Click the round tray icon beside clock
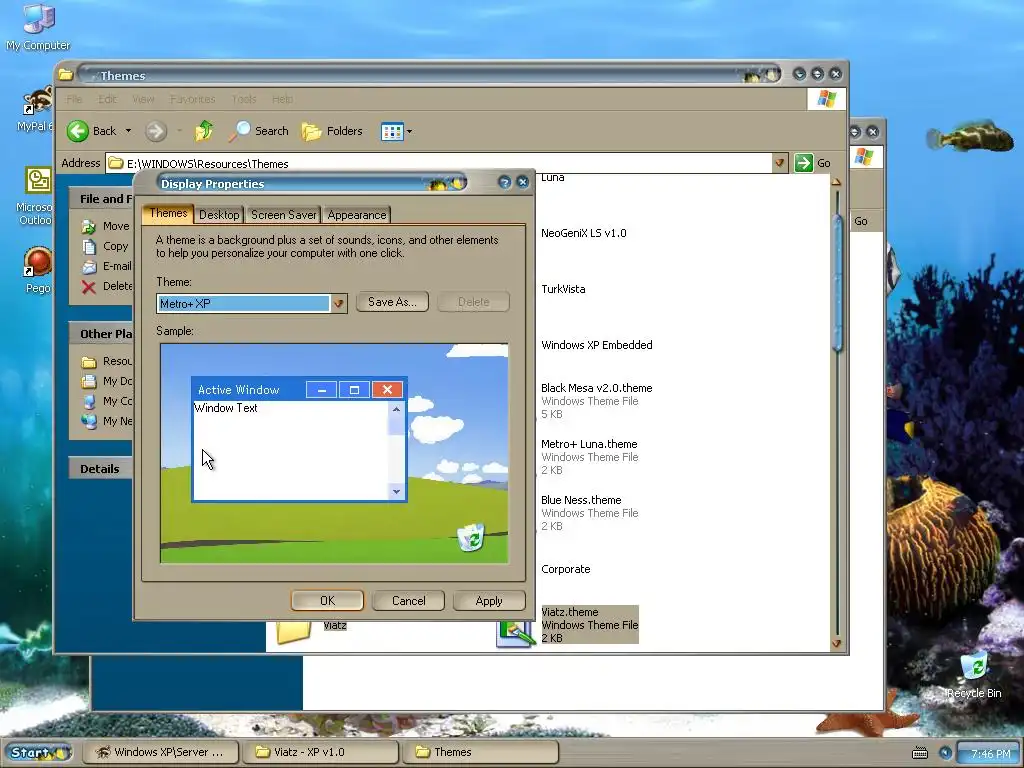This screenshot has width=1024, height=768. (945, 753)
